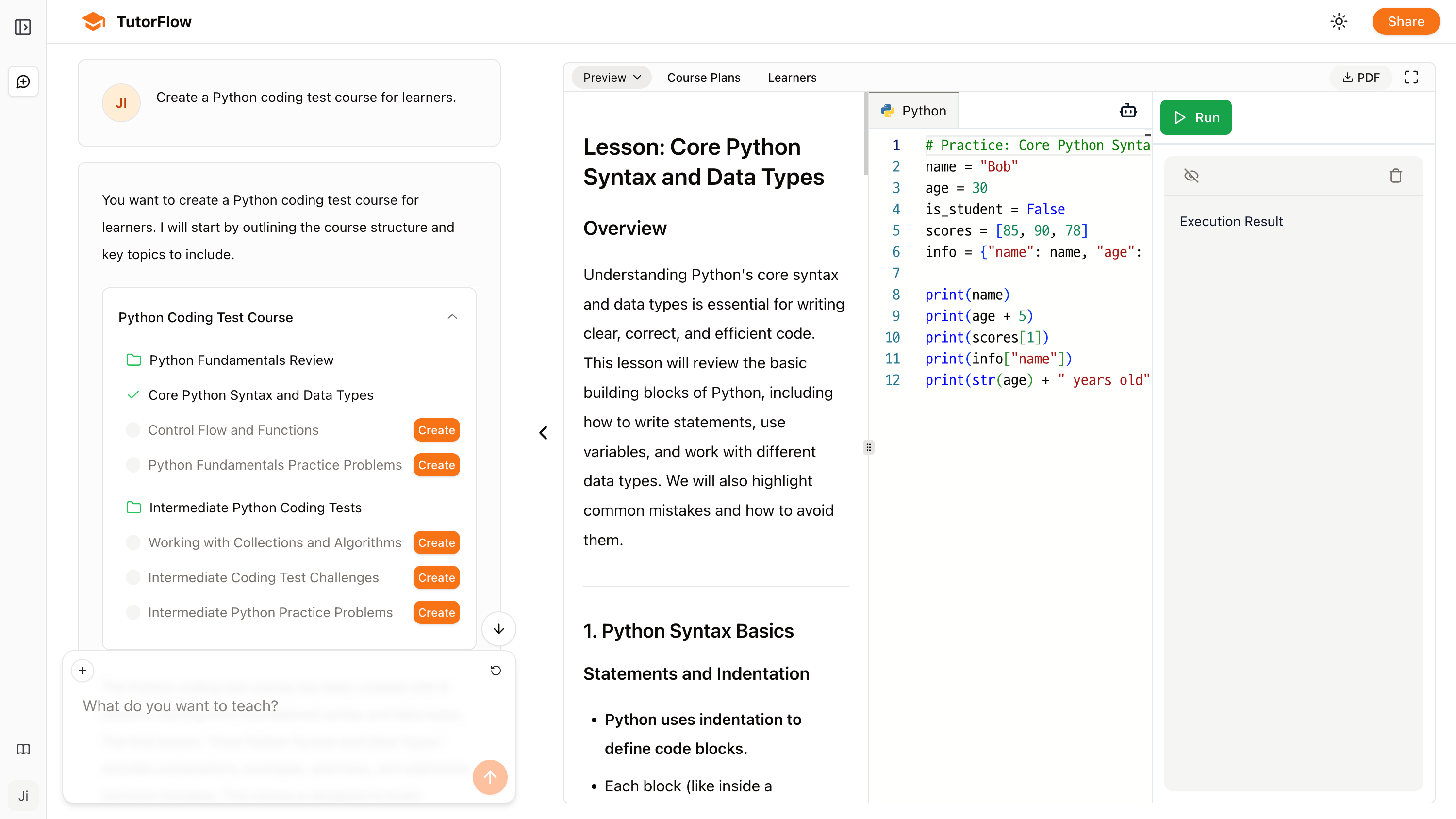Screen dimensions: 1456x819
Task: Collapse preview panel with left chevron
Action: (x=543, y=433)
